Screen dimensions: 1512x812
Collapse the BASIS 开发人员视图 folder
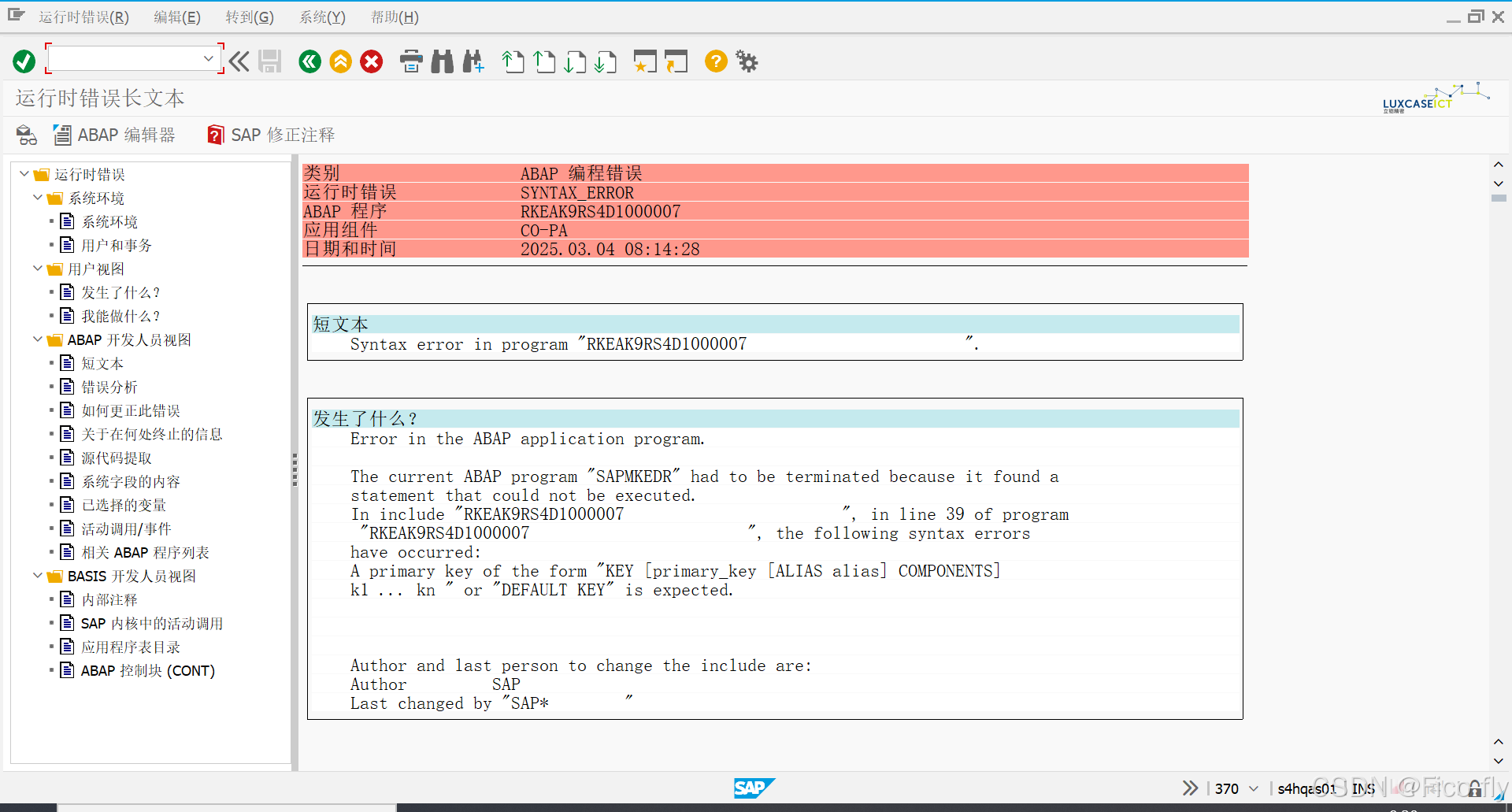point(38,576)
